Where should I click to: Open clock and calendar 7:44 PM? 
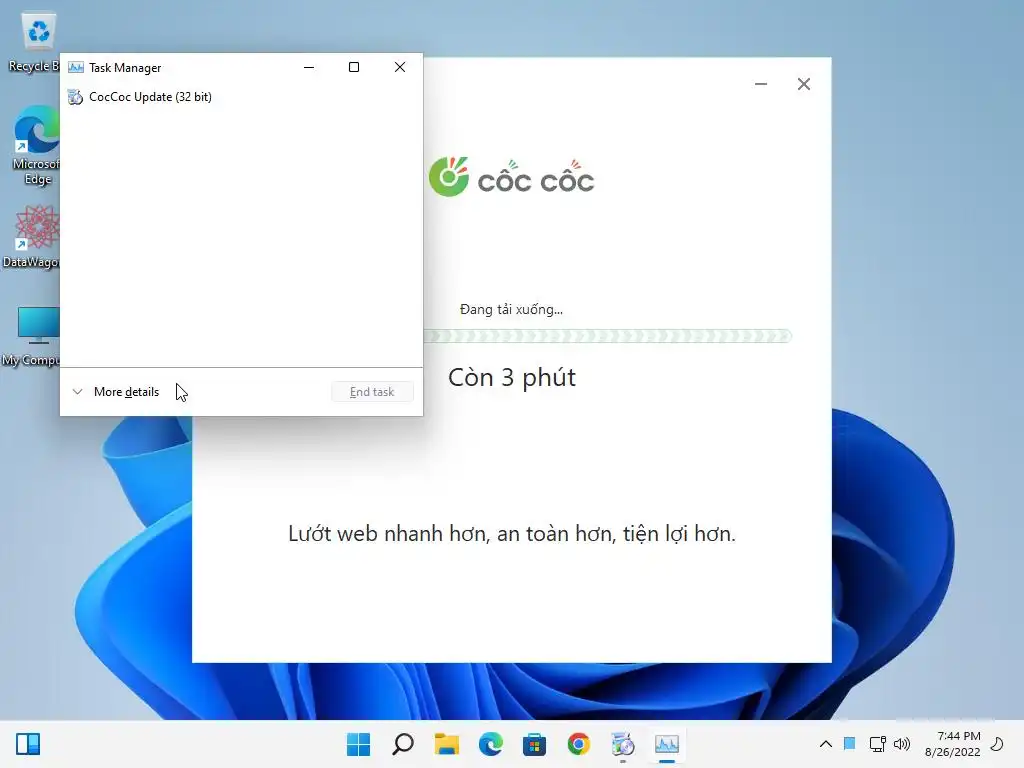pos(952,744)
